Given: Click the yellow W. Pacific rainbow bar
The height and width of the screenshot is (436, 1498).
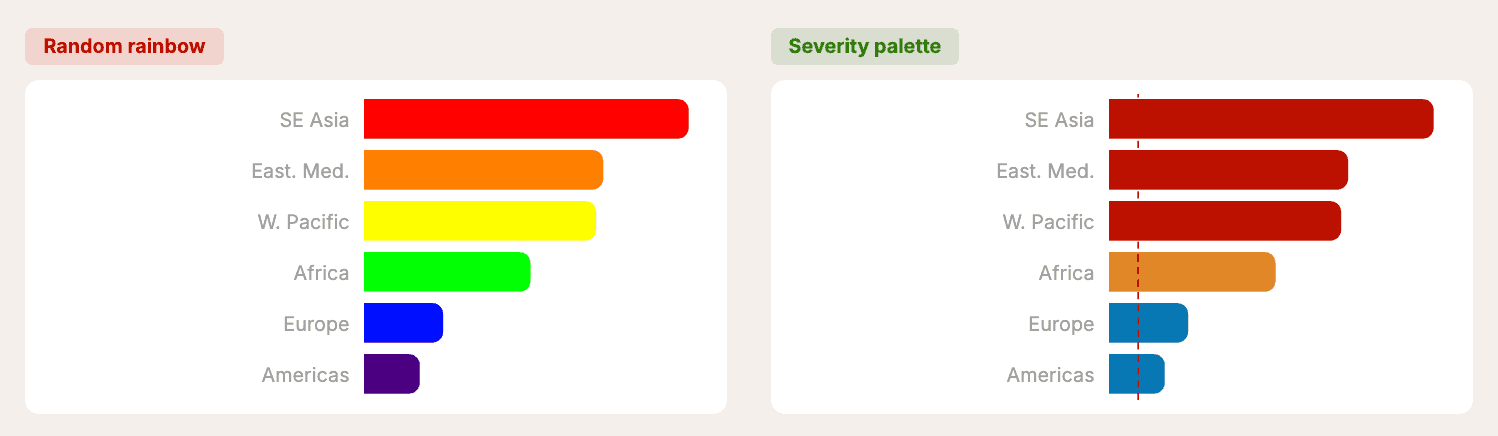Looking at the screenshot, I should pyautogui.click(x=479, y=221).
